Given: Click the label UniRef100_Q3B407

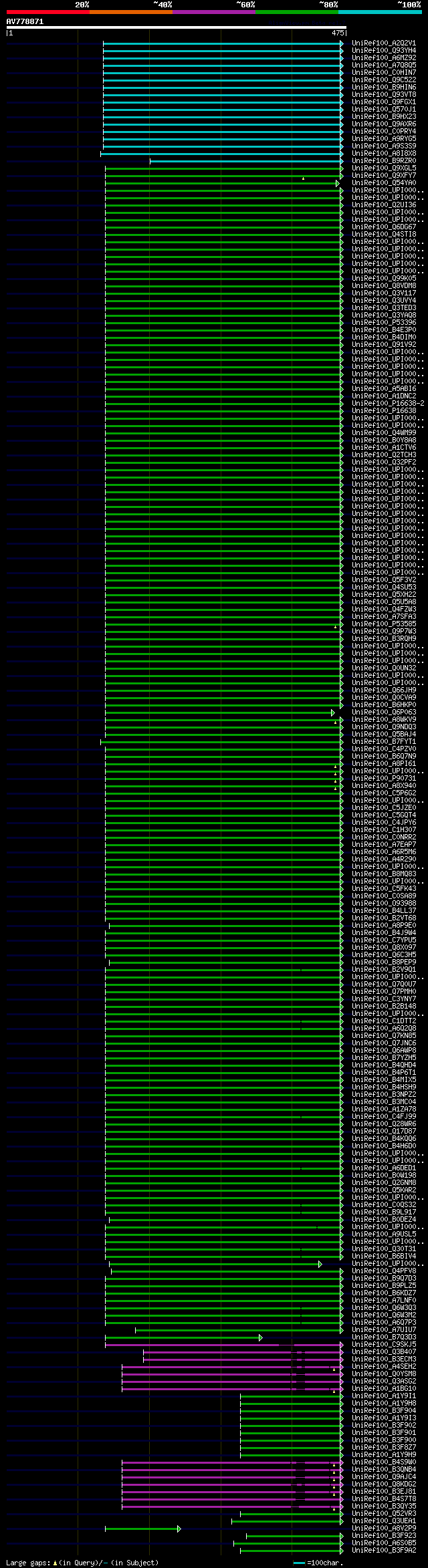Looking at the screenshot, I should tap(384, 1351).
